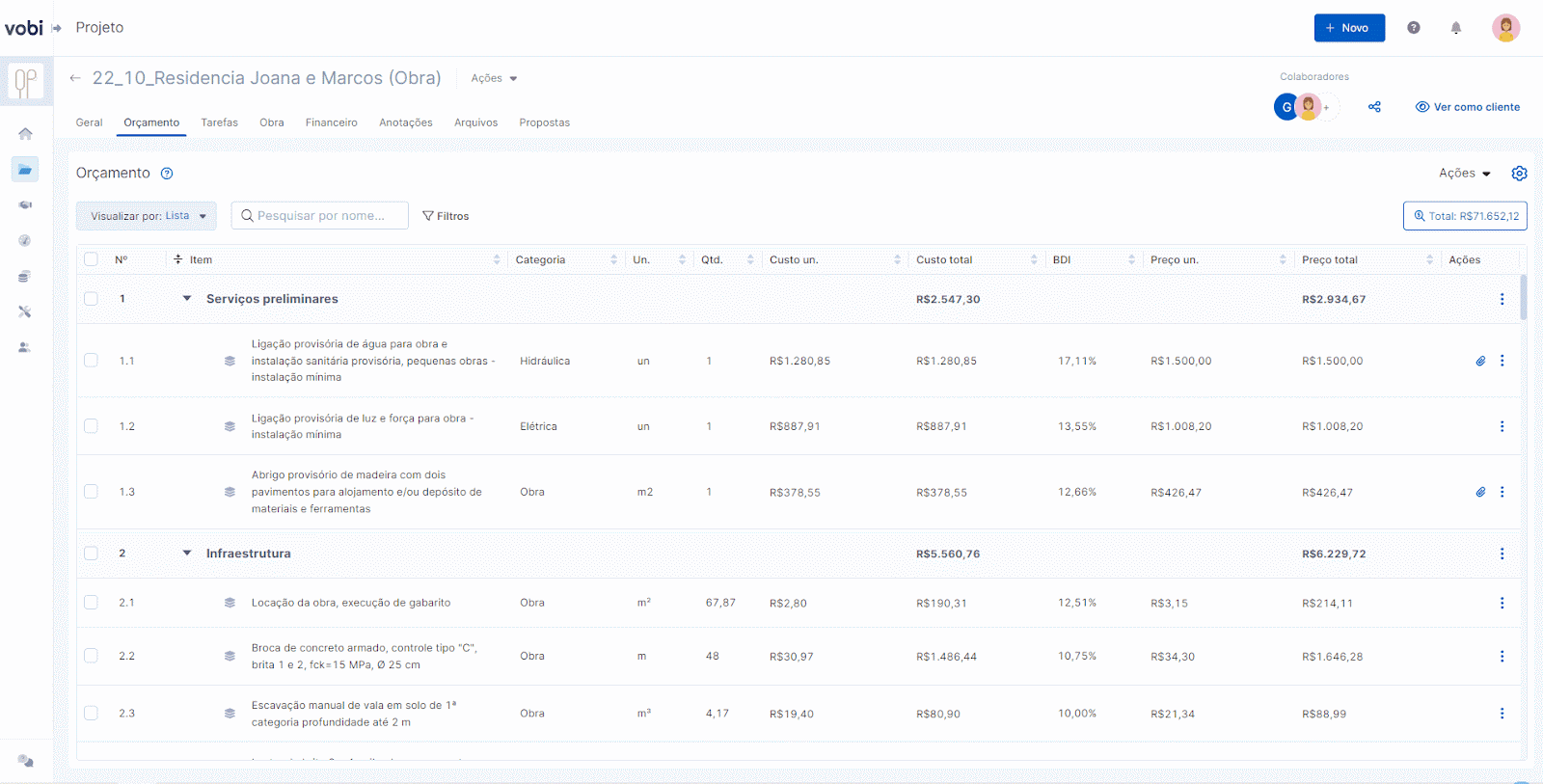Viewport: 1543px width, 784px height.
Task: Collapse the Serviços preliminares group
Action: point(187,299)
